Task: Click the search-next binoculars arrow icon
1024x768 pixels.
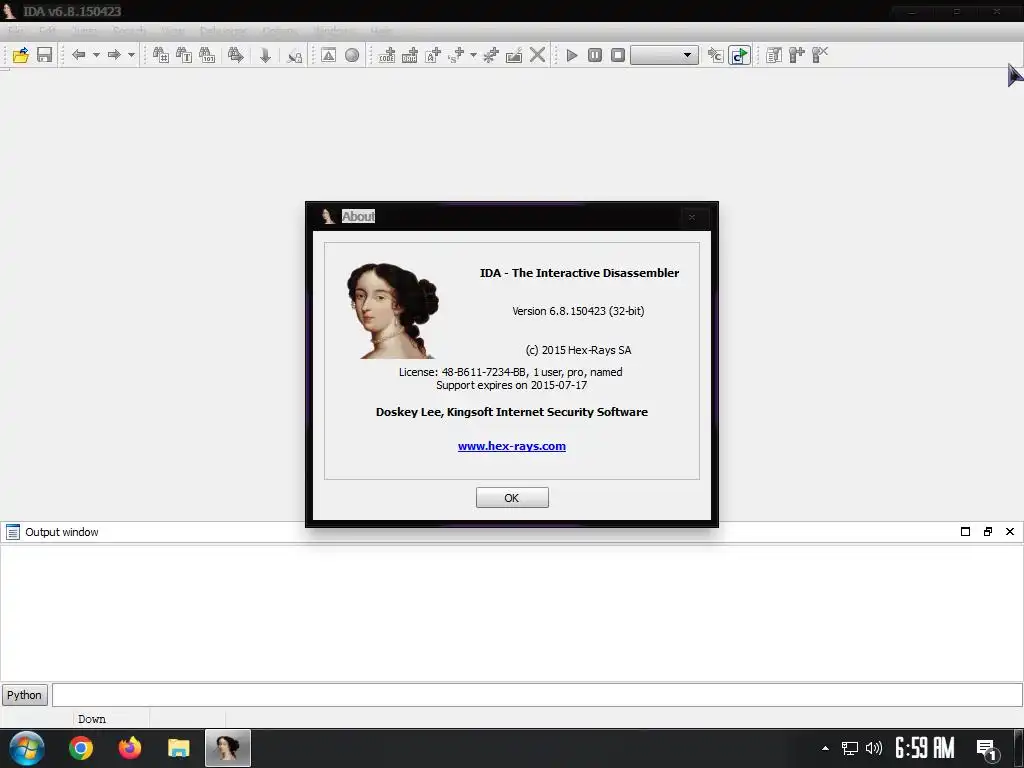Action: (236, 55)
